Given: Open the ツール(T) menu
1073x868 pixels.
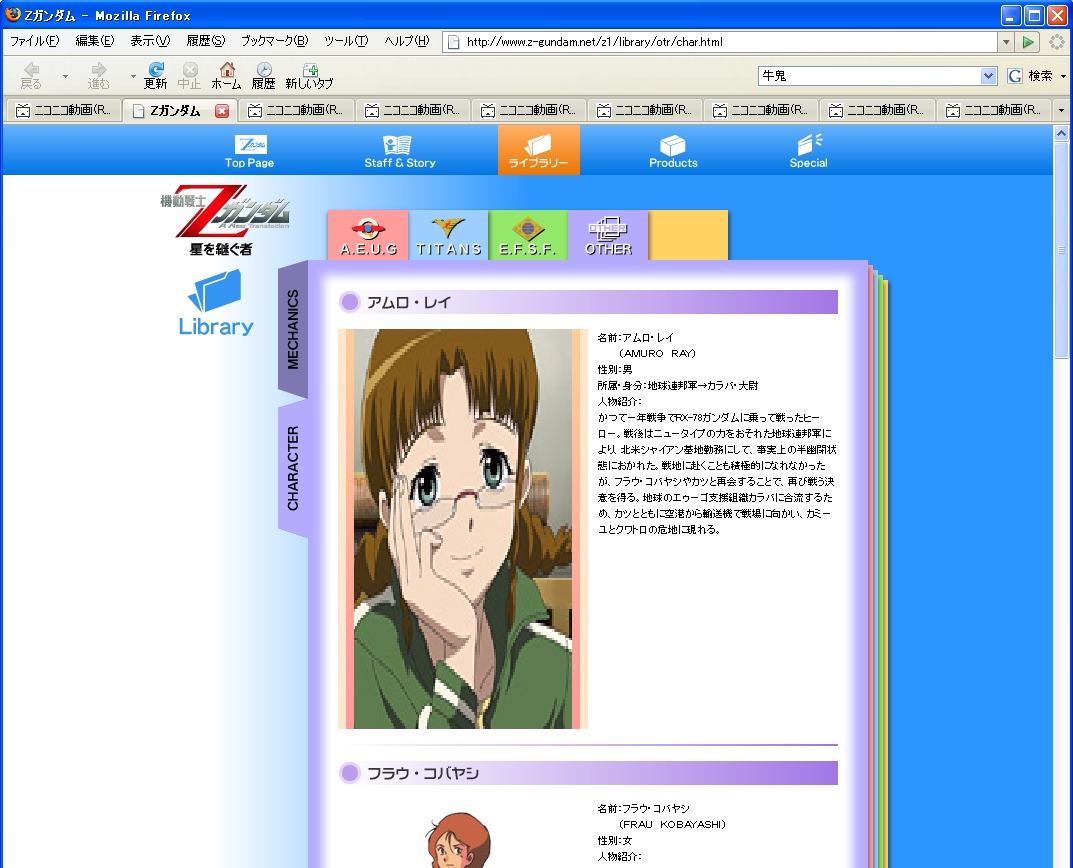Looking at the screenshot, I should 346,41.
